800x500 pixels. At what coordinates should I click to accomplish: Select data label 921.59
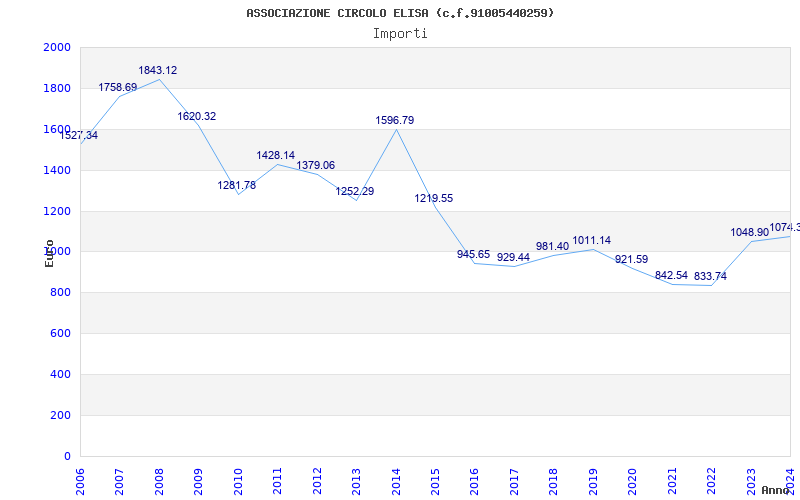(632, 259)
